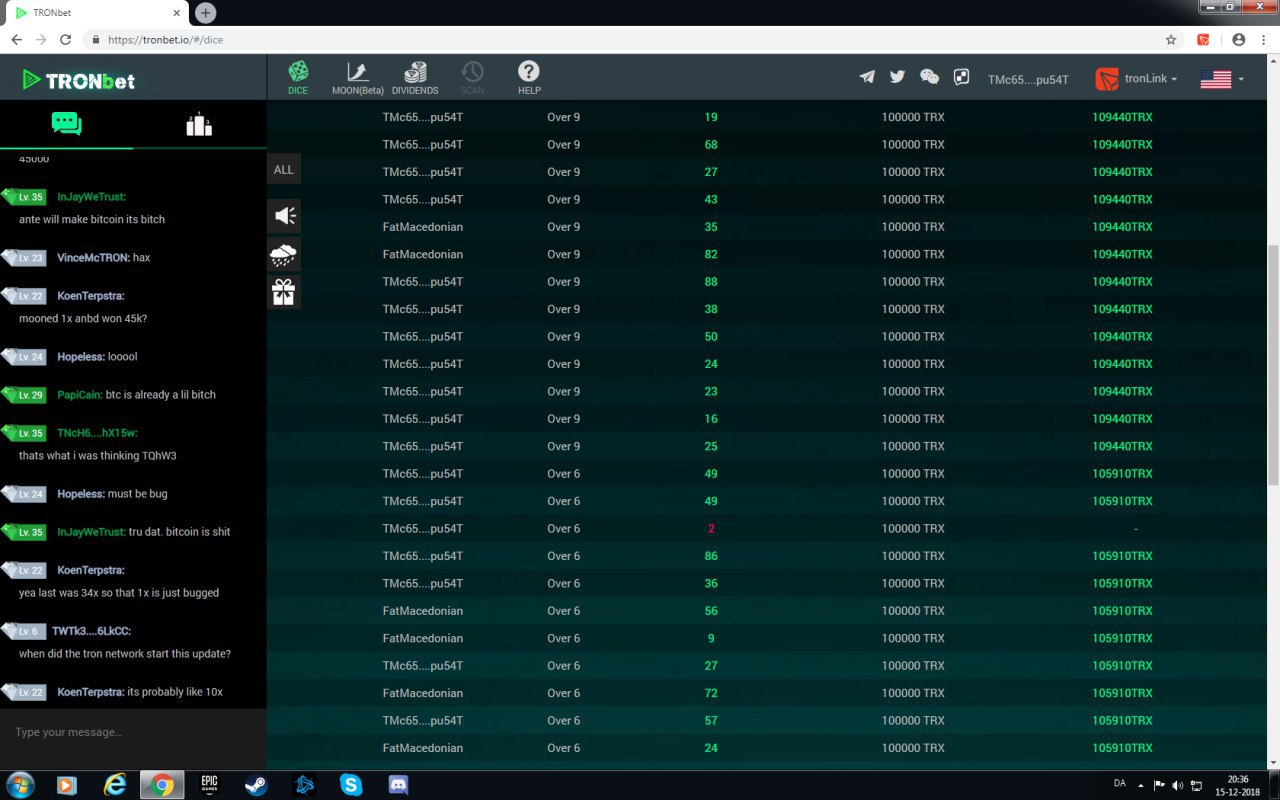Viewport: 1280px width, 800px height.
Task: Click the gift box icon
Action: pos(284,292)
